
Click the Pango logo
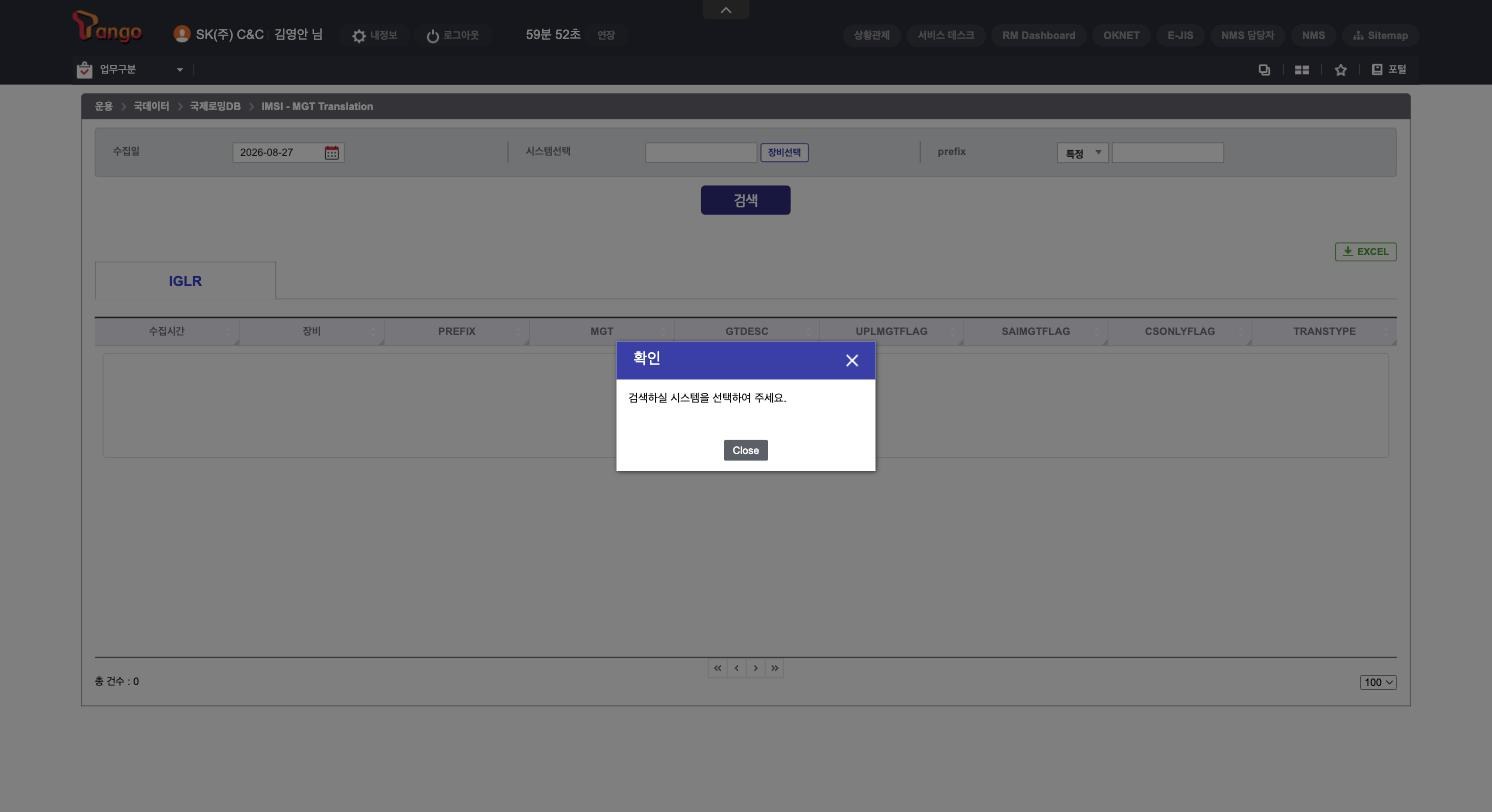tap(107, 28)
